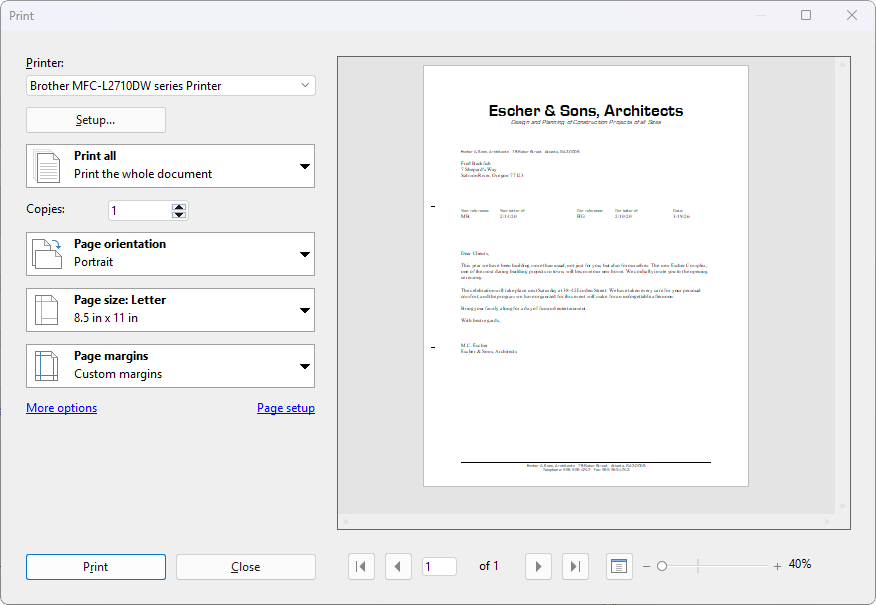Open the More options link
The height and width of the screenshot is (605, 876).
coord(61,407)
